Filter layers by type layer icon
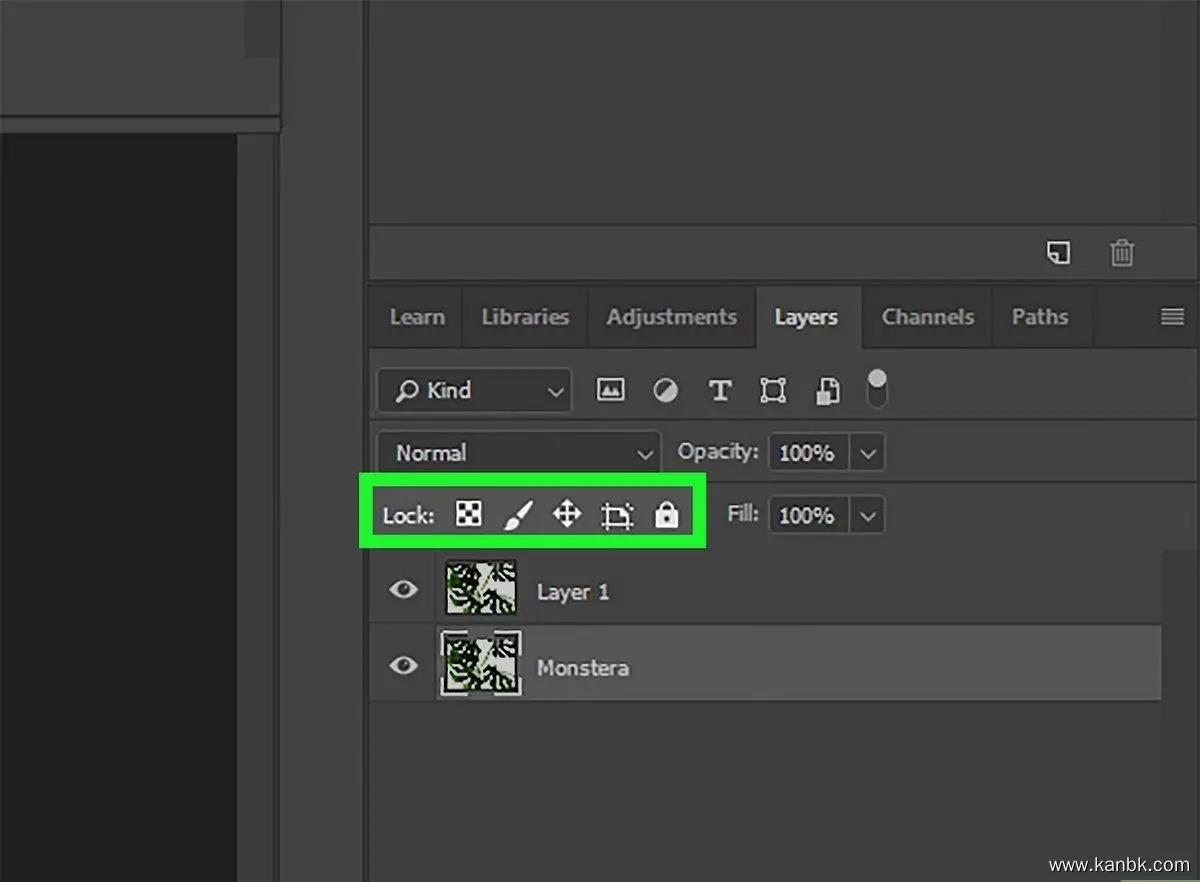The image size is (1200, 882). pyautogui.click(x=719, y=390)
